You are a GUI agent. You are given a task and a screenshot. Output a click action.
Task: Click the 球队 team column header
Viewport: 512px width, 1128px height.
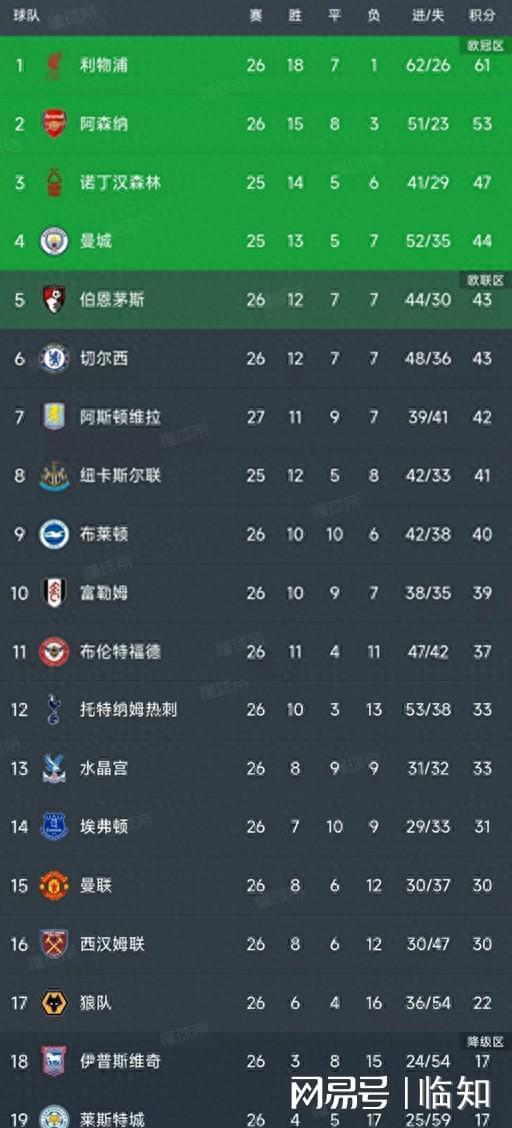(x=24, y=14)
